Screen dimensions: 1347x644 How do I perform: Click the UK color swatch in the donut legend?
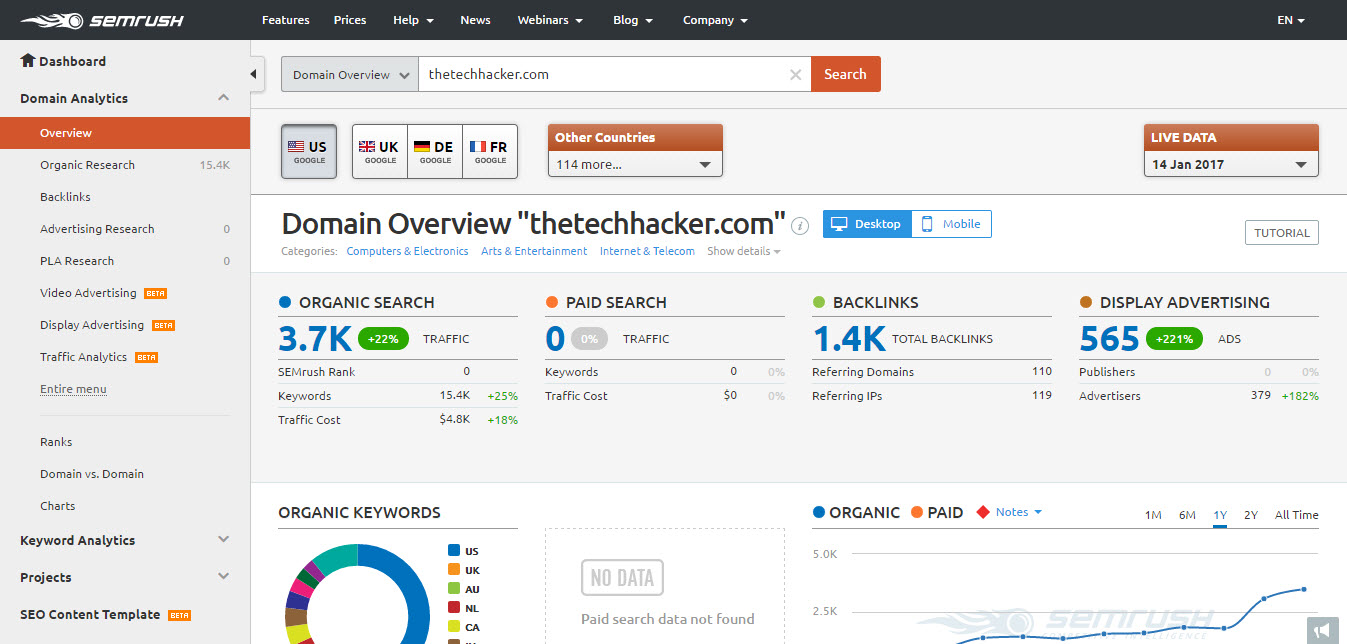pyautogui.click(x=452, y=570)
